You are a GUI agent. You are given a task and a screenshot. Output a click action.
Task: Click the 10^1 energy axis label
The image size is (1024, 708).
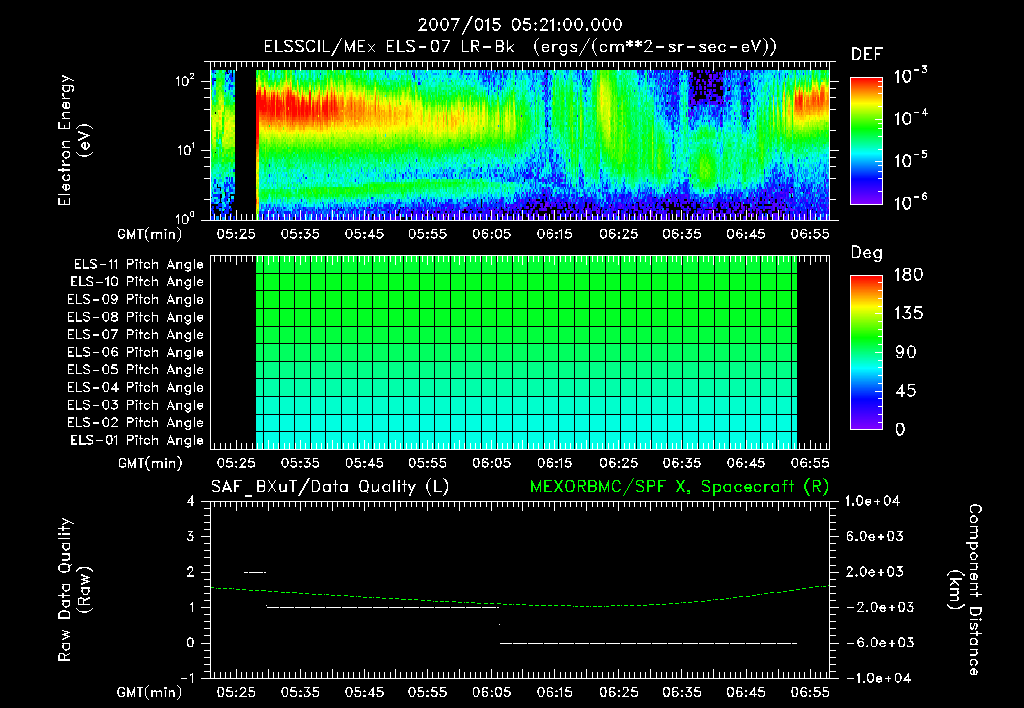coord(185,150)
